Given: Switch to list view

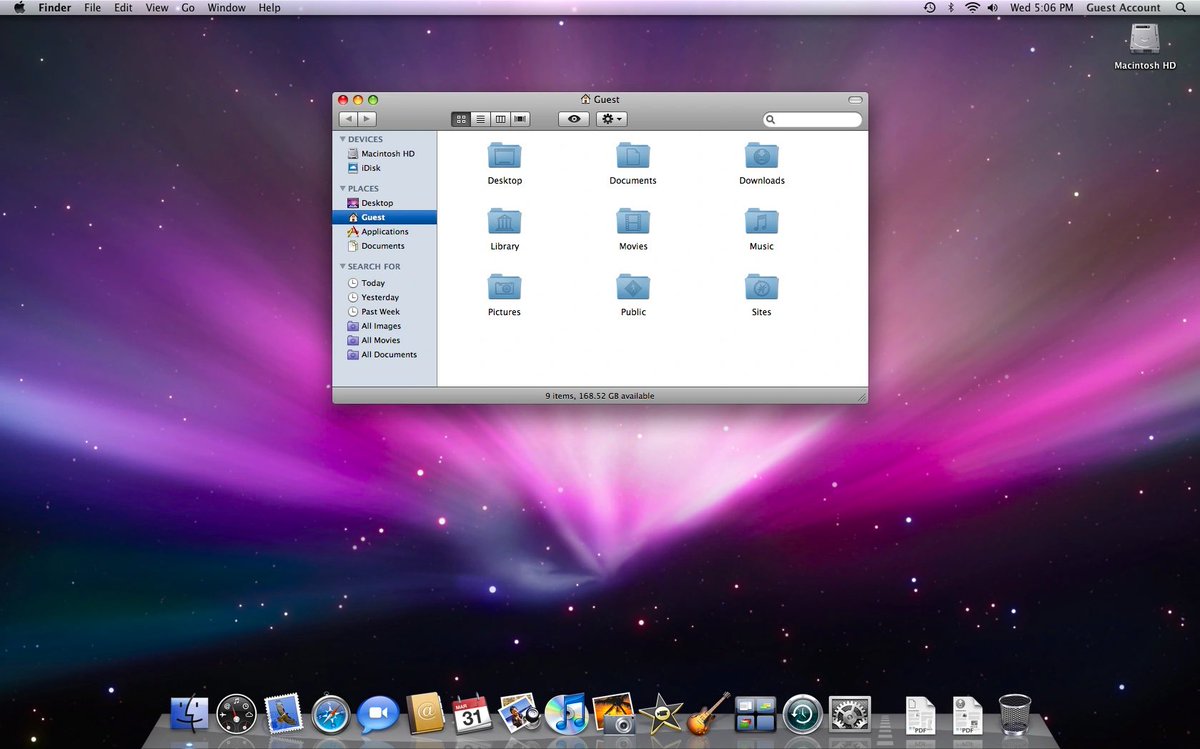Looking at the screenshot, I should point(481,119).
